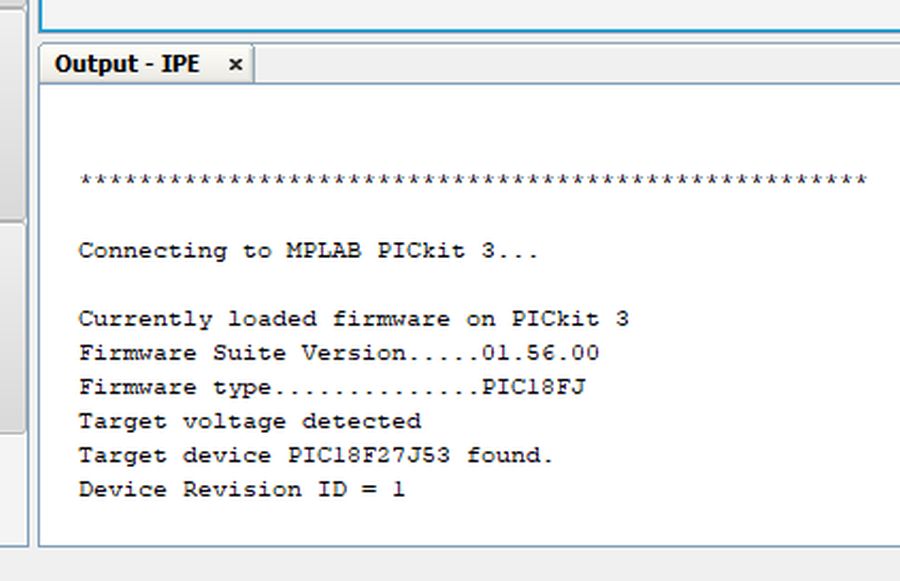Close the Output - IPE tab

point(235,64)
